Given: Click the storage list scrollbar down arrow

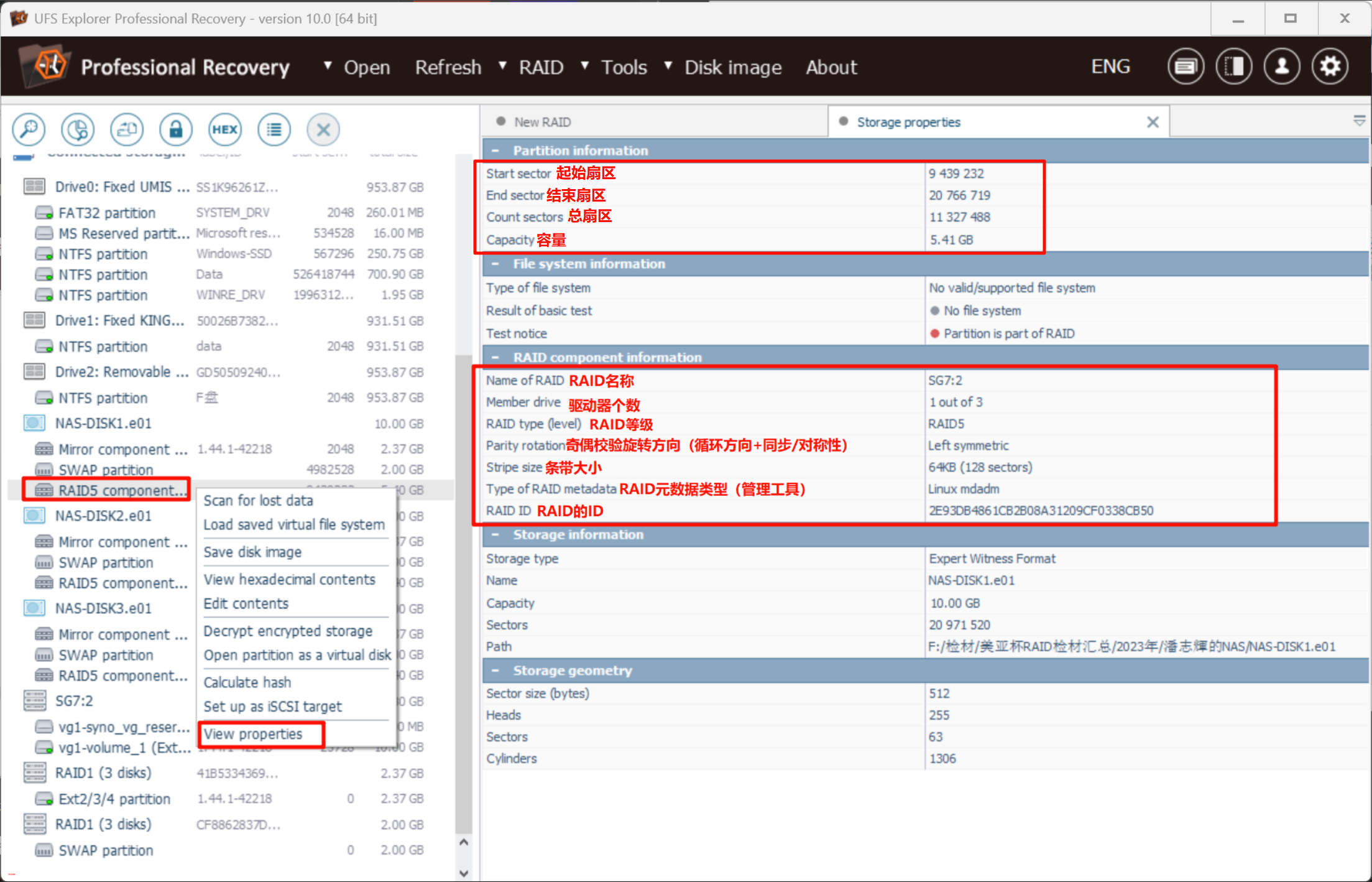Looking at the screenshot, I should coord(464,873).
